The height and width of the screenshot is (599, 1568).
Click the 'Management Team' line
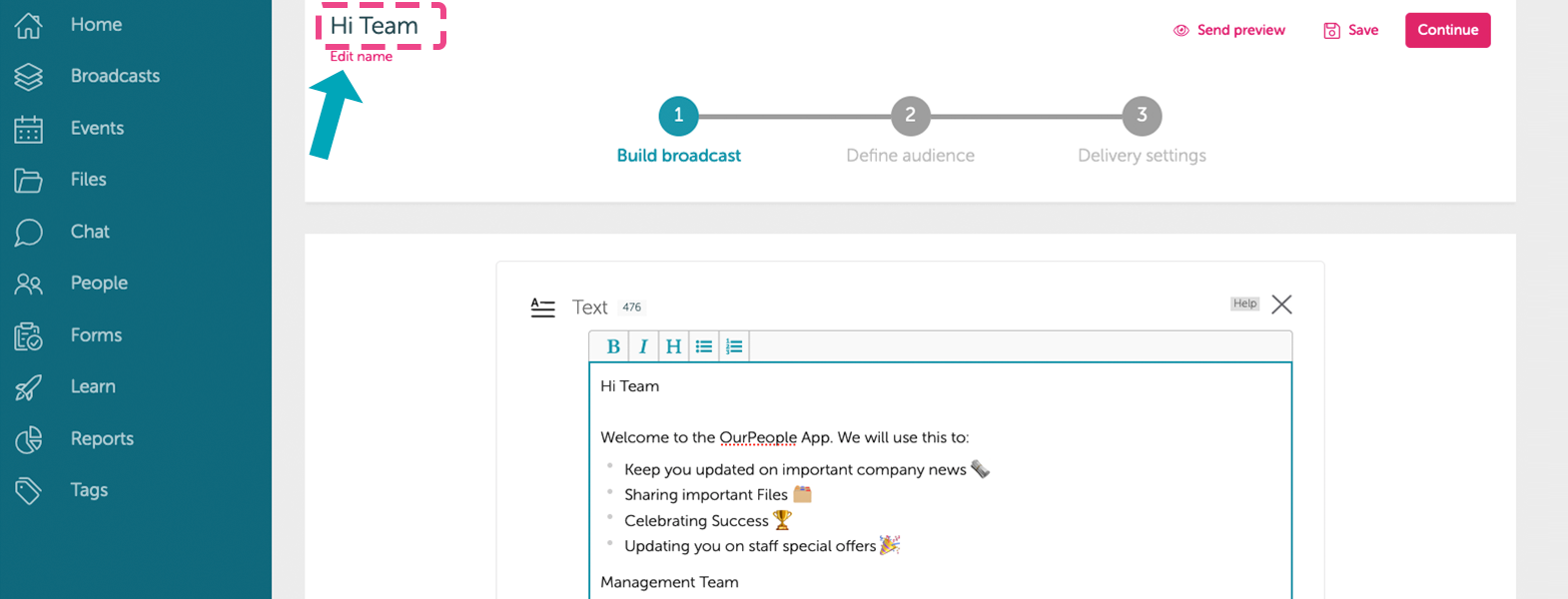(x=669, y=582)
